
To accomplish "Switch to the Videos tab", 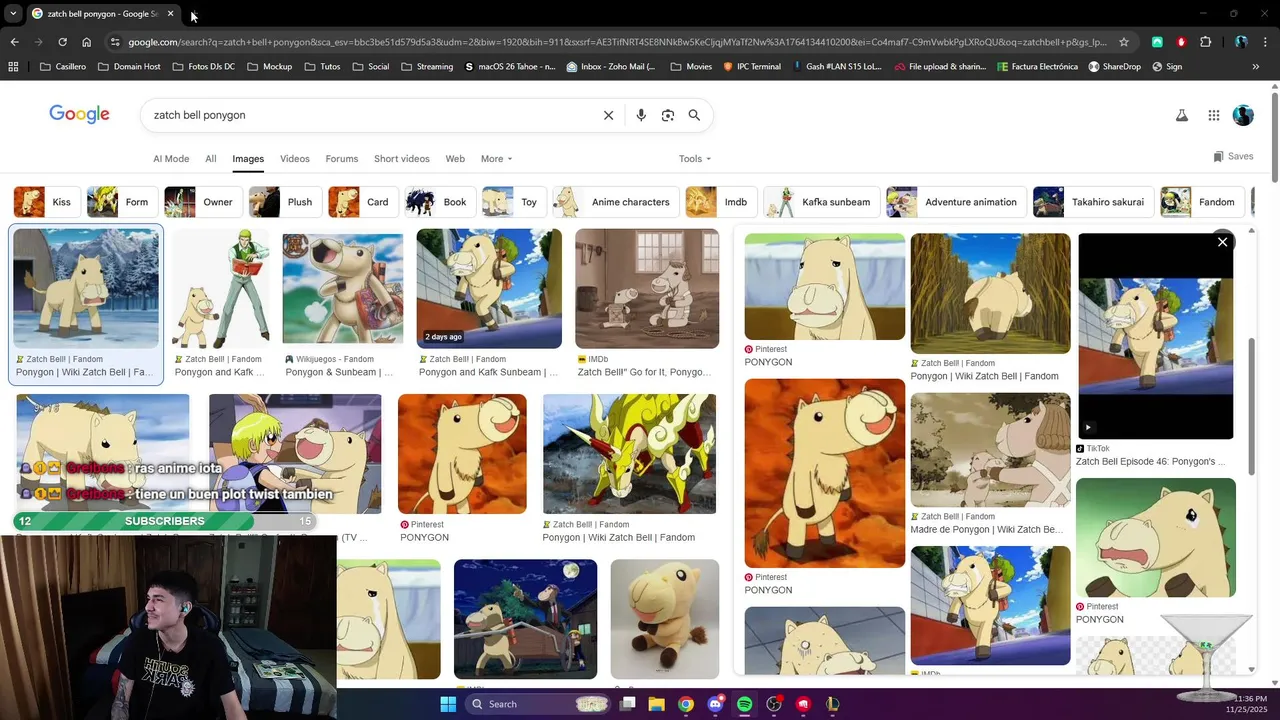I will (x=295, y=159).
